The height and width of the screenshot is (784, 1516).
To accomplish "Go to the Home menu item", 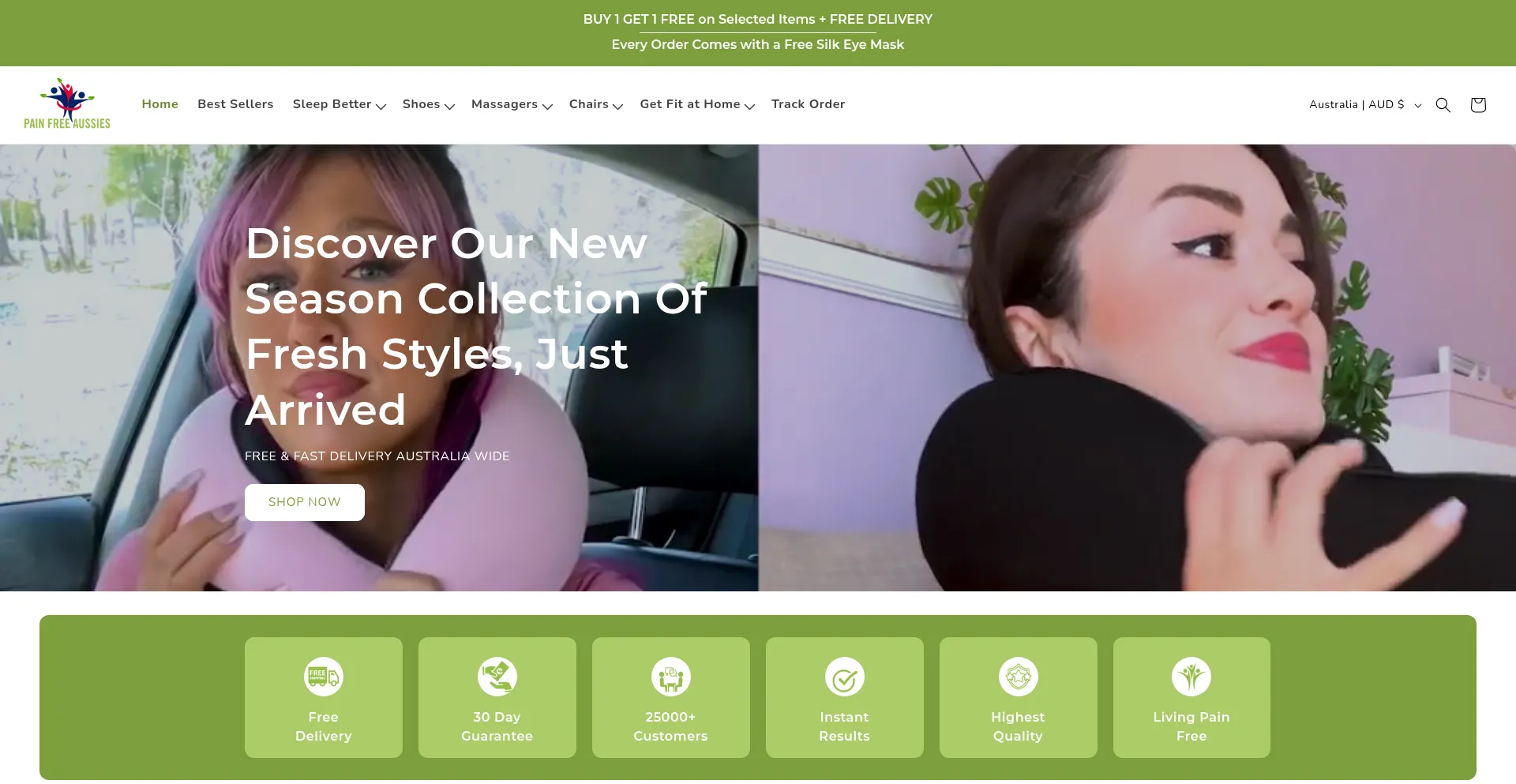I will coord(159,104).
